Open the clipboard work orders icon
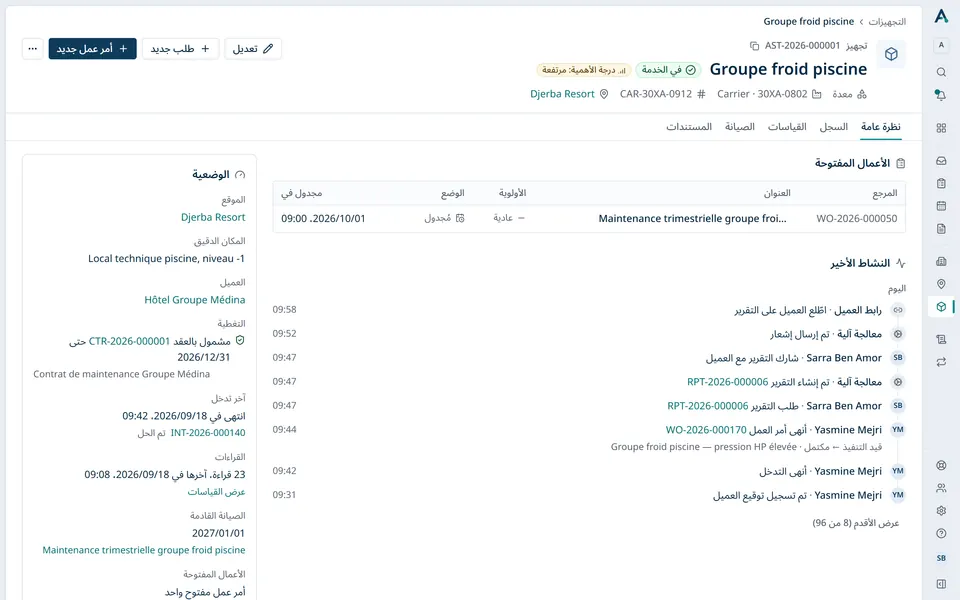Screen dimensions: 960x600 [941, 183]
